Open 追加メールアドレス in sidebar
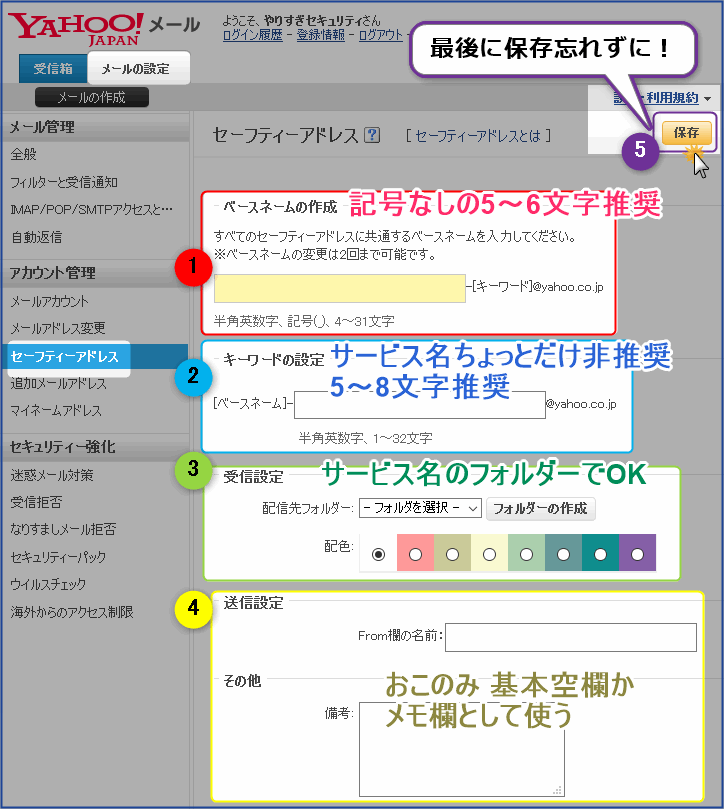 58,383
